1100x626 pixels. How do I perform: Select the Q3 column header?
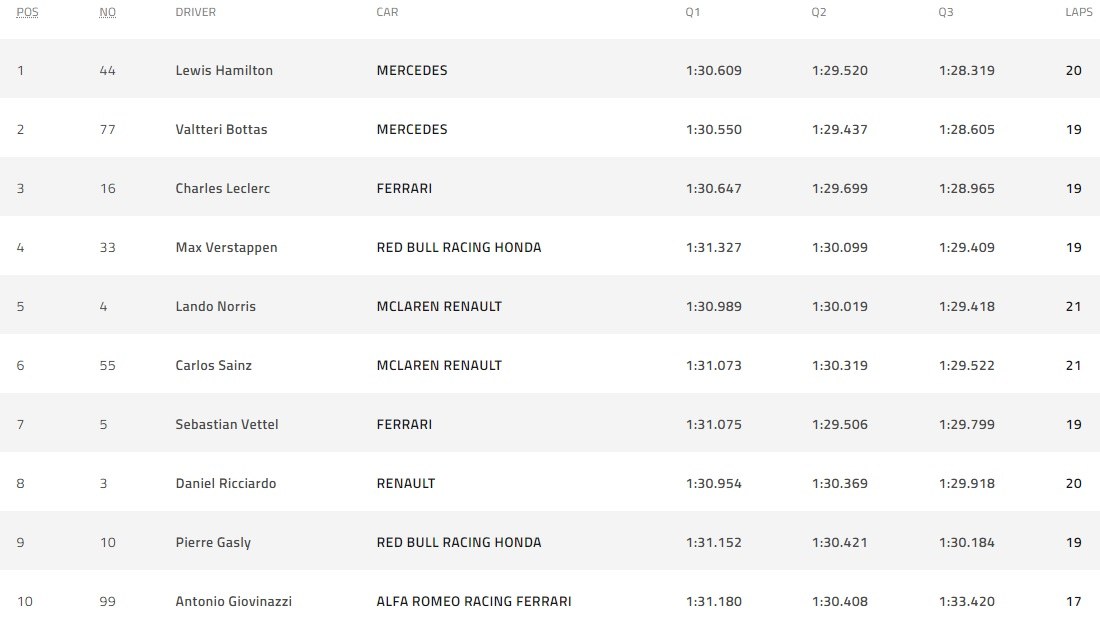click(946, 12)
